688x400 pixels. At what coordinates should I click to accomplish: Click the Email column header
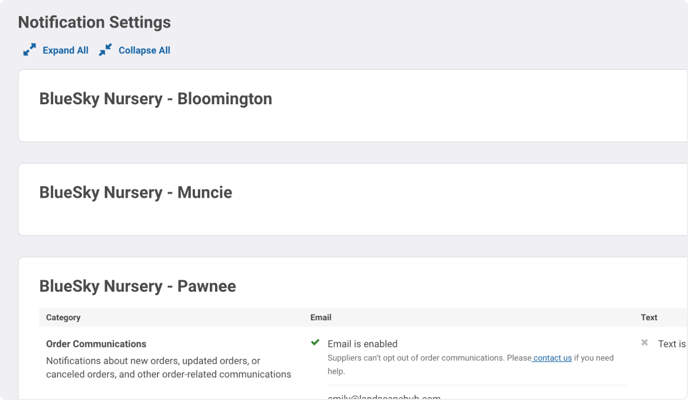pyautogui.click(x=321, y=318)
